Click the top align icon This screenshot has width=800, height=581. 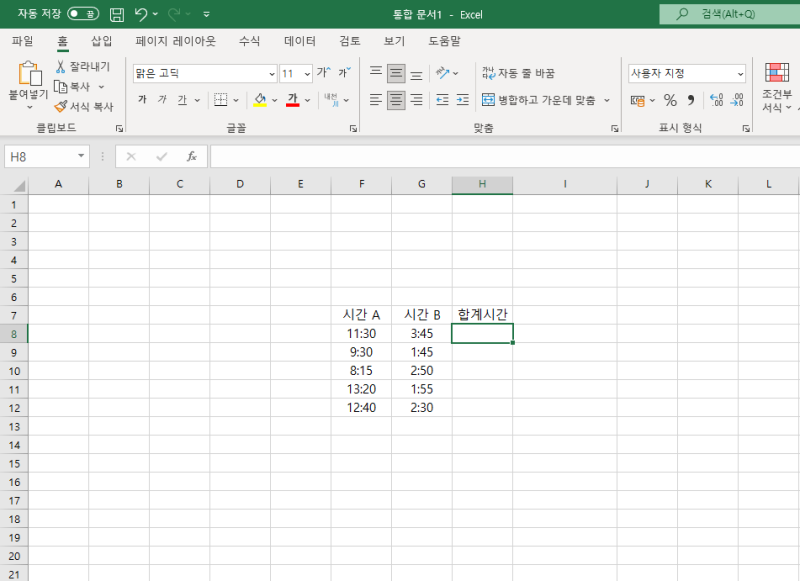click(x=376, y=73)
